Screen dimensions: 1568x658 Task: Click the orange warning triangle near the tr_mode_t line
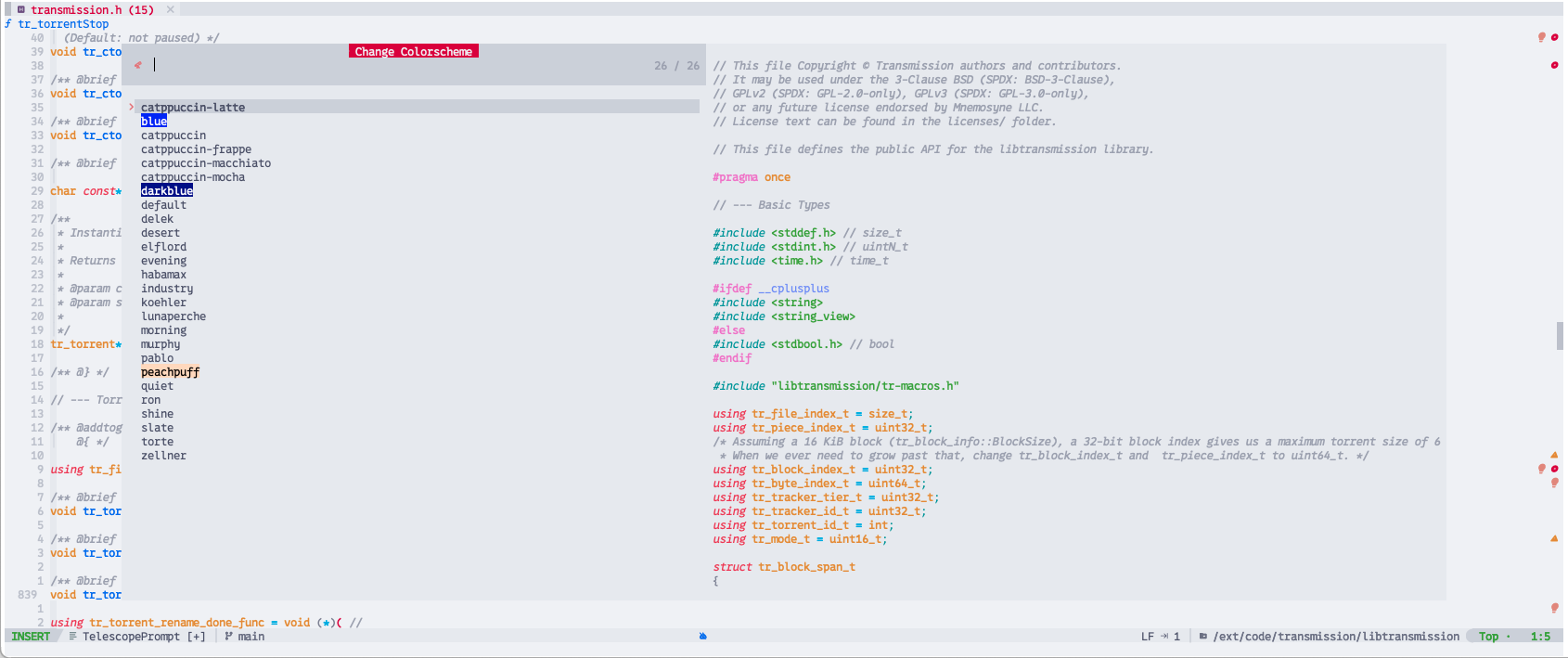pyautogui.click(x=1554, y=538)
